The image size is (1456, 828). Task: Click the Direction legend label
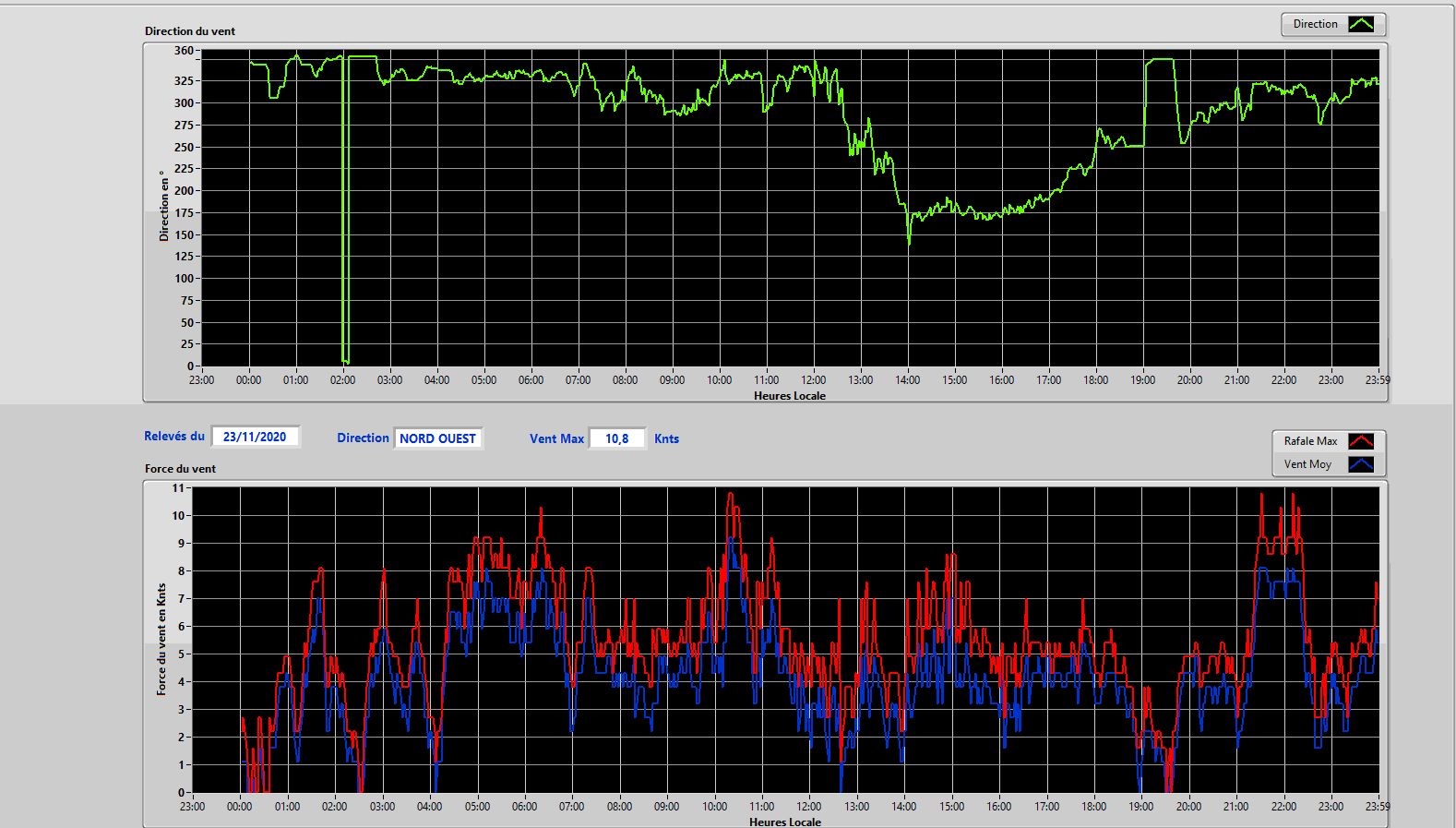pos(1315,24)
